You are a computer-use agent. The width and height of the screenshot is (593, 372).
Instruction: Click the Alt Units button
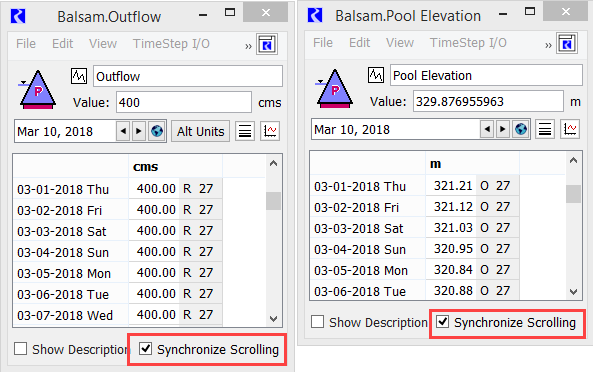200,131
